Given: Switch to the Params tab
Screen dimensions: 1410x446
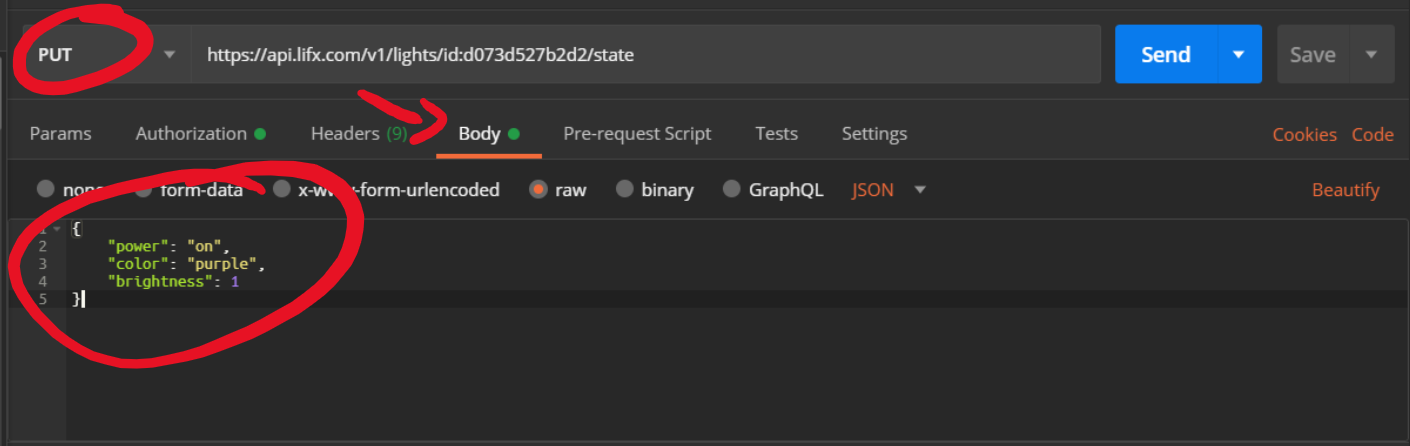Looking at the screenshot, I should pyautogui.click(x=60, y=134).
